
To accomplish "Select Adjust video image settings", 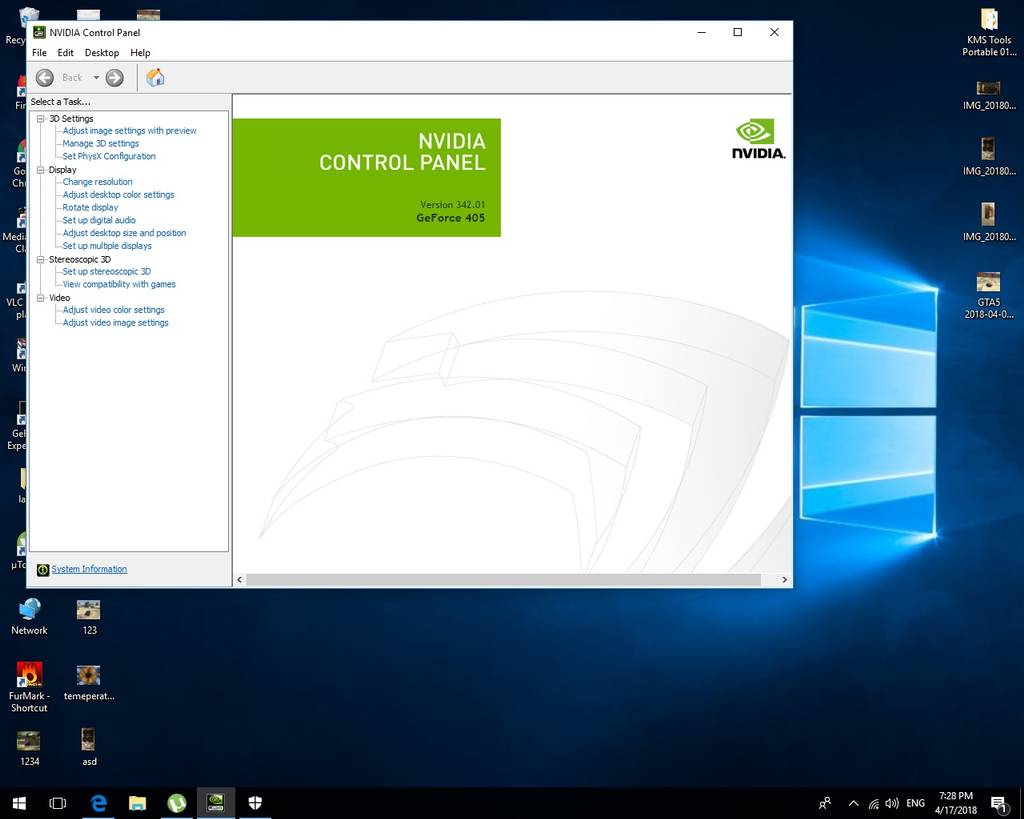I will (x=116, y=323).
